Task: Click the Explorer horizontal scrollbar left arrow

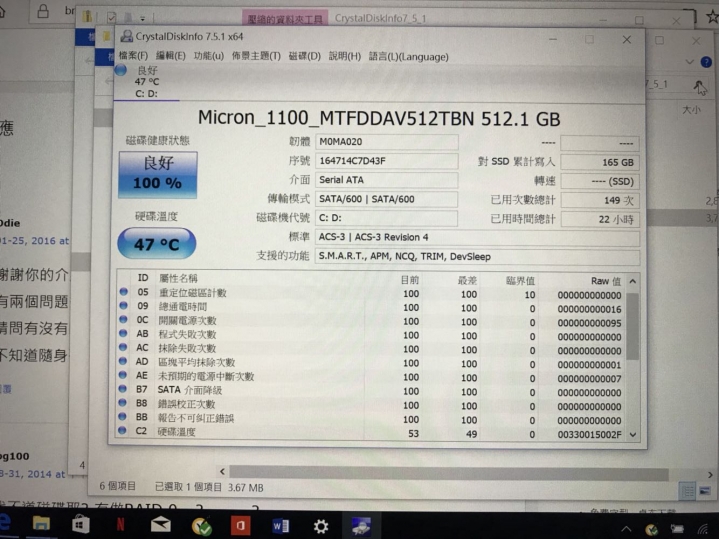Action: coord(222,472)
